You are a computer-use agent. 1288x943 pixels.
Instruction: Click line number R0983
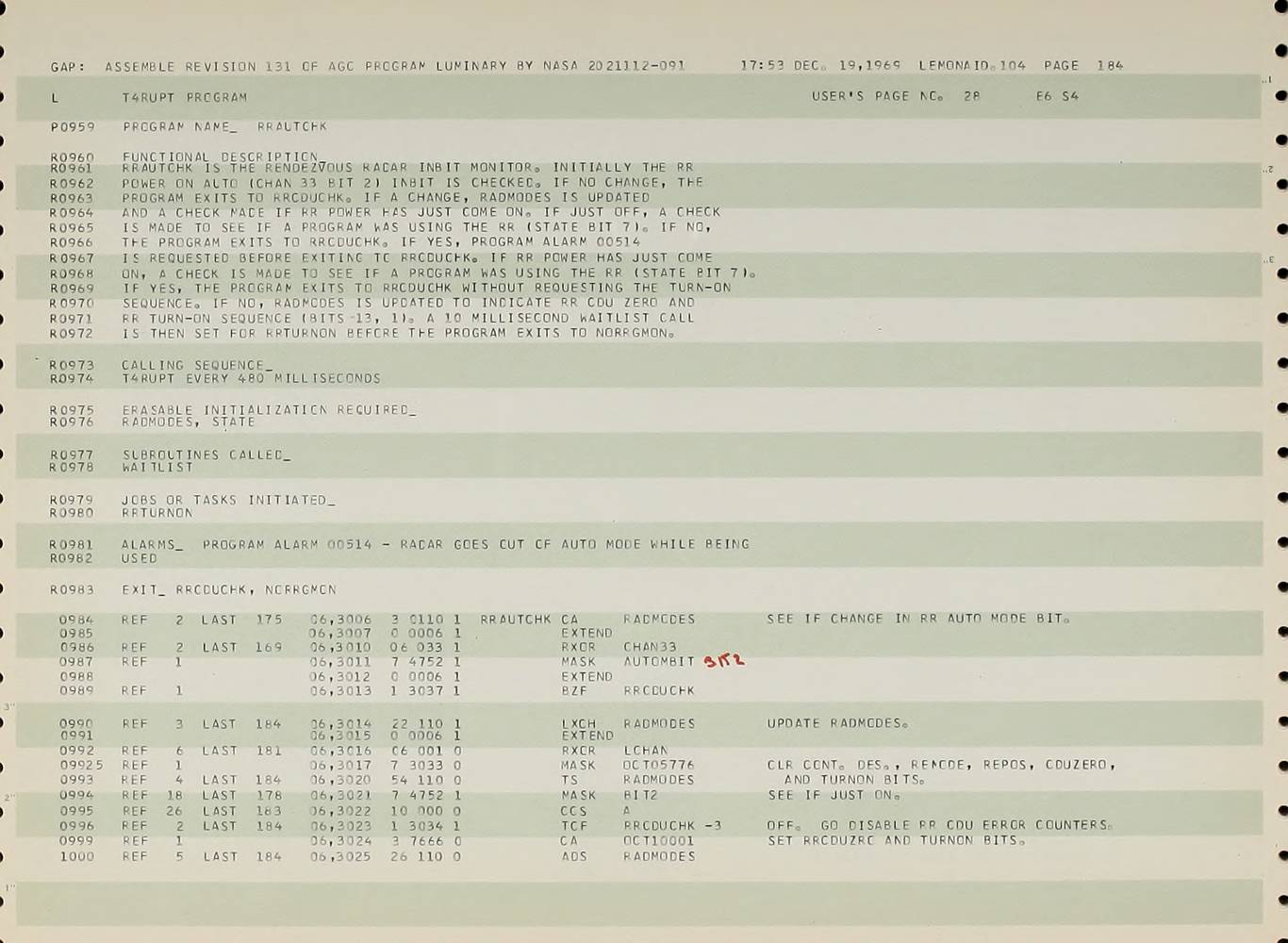(73, 589)
